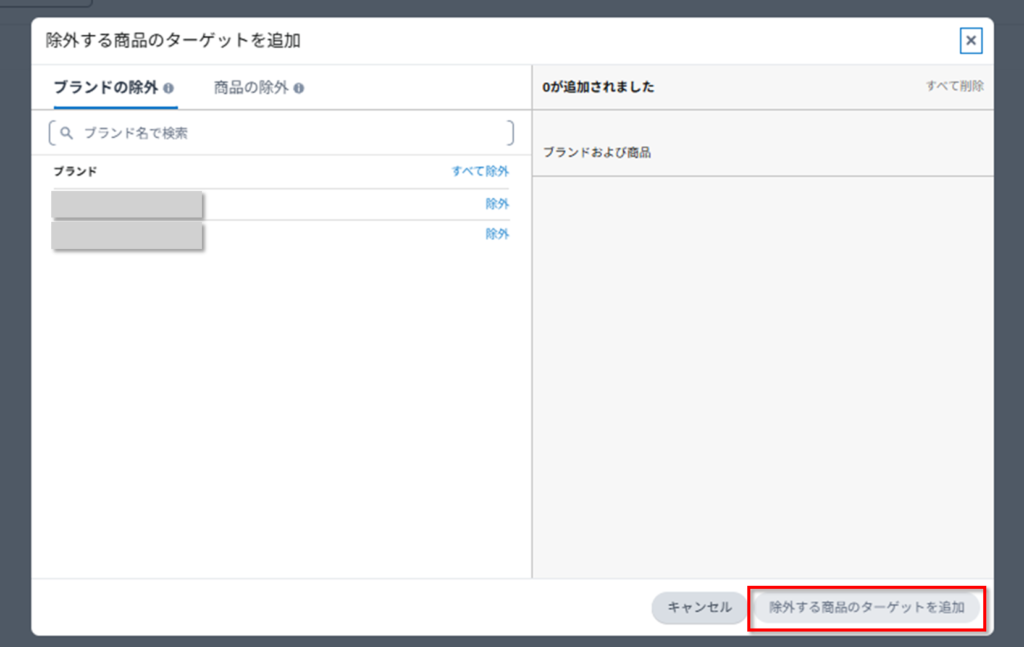The width and height of the screenshot is (1024, 647).
Task: Click 除外 for the second brand
Action: point(497,234)
